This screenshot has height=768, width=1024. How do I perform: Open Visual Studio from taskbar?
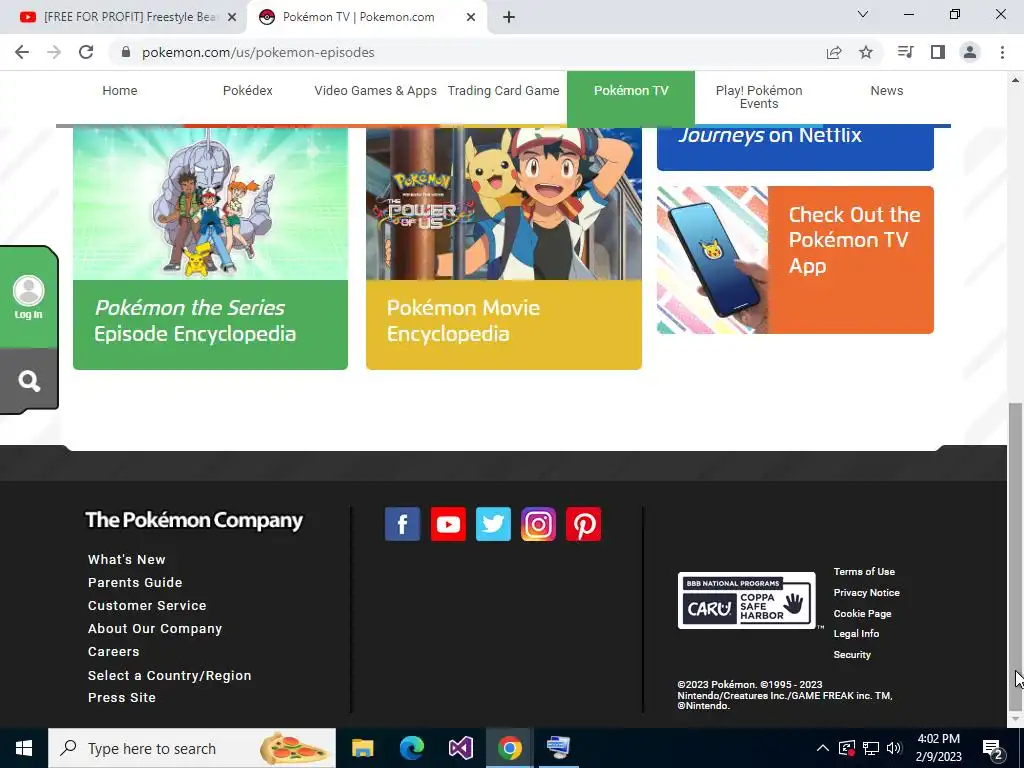(x=460, y=748)
